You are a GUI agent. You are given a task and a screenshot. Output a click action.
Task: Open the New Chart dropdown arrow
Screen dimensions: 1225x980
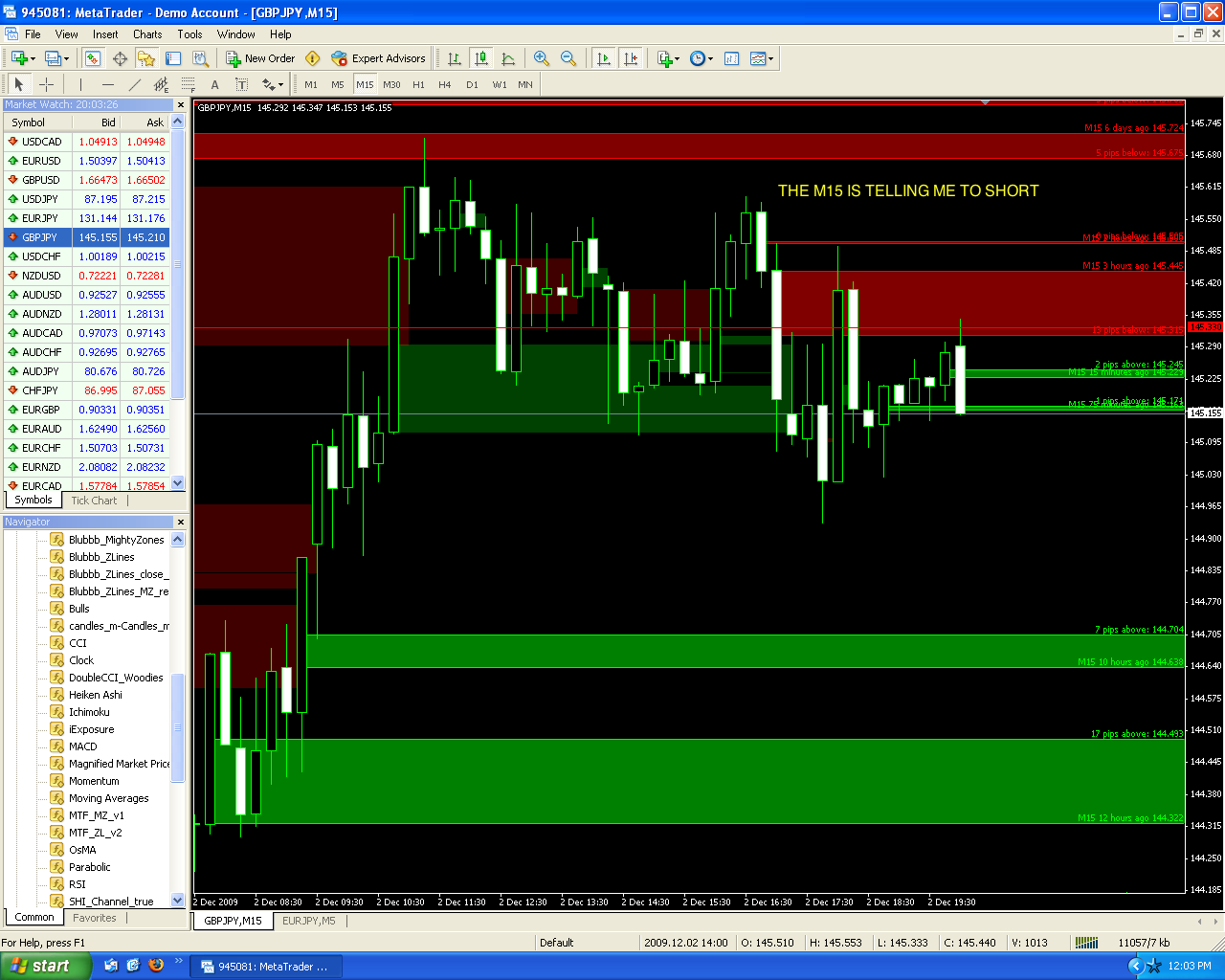click(33, 58)
